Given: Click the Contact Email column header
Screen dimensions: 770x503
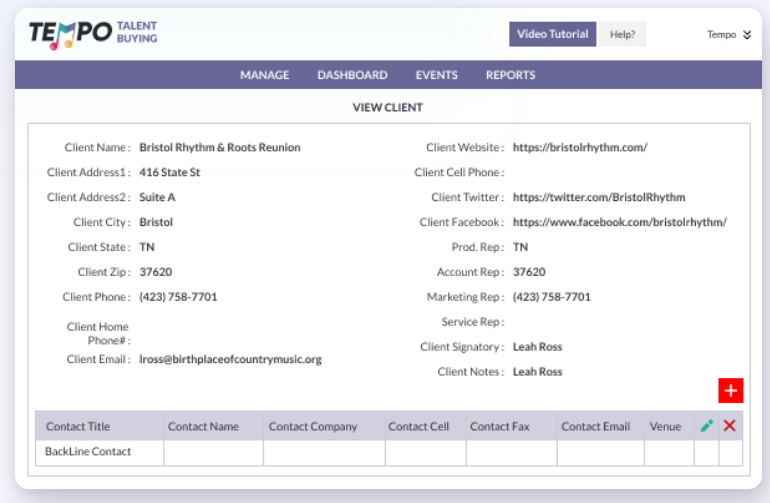Looking at the screenshot, I should click(596, 426).
